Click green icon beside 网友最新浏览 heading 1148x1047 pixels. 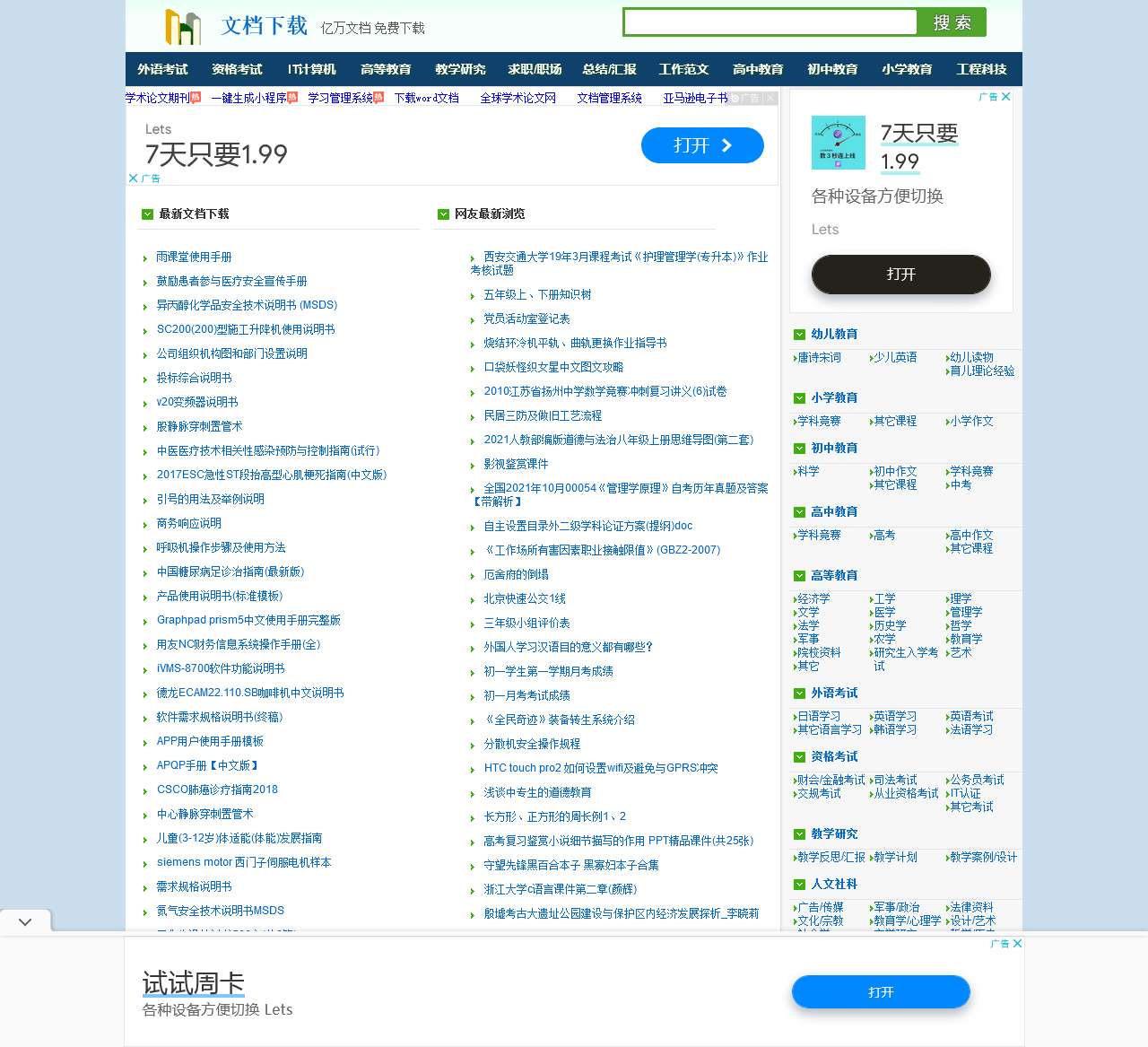(443, 214)
